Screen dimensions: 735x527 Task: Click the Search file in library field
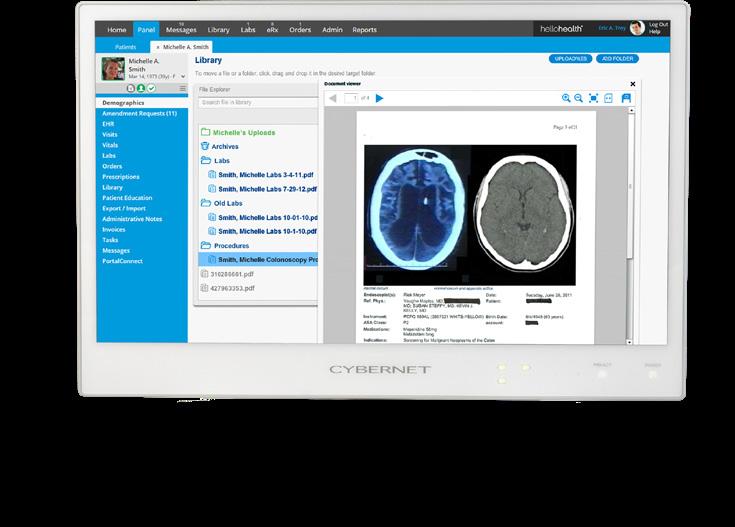[258, 102]
